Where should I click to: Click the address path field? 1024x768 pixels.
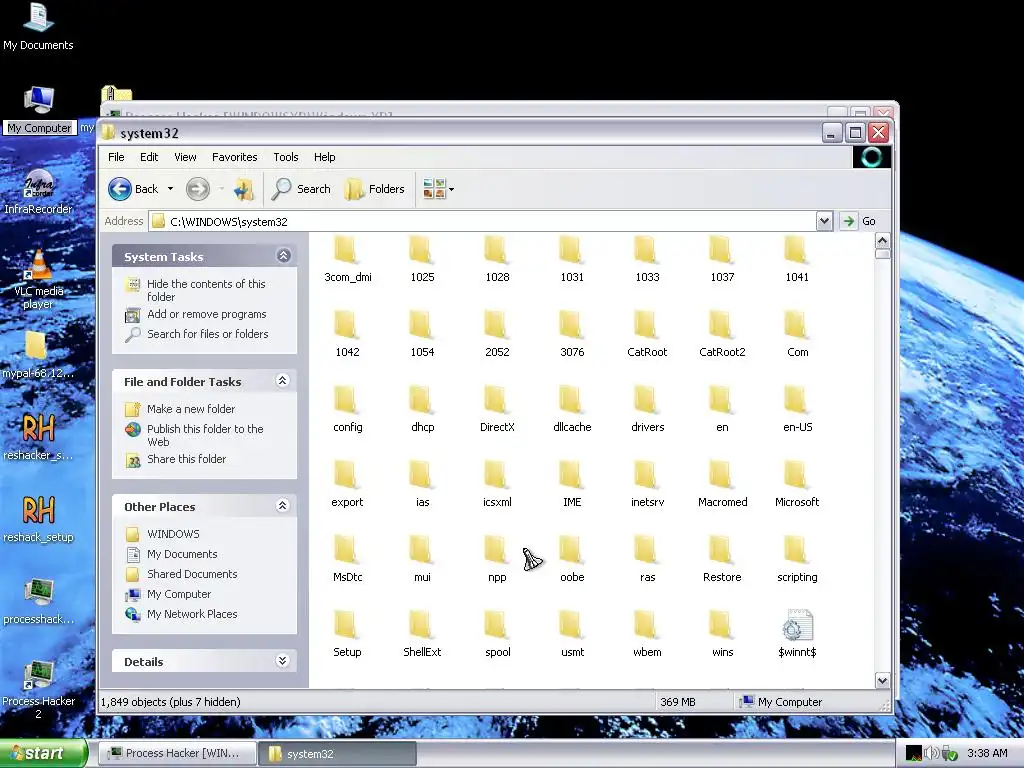(x=483, y=221)
